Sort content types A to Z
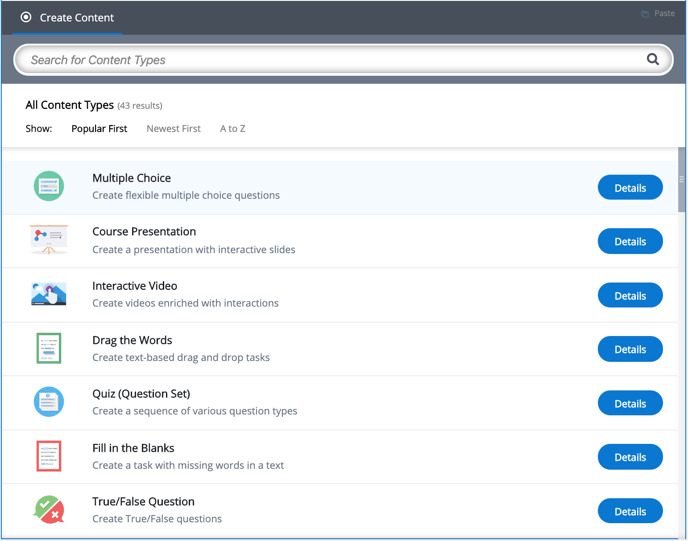The height and width of the screenshot is (541, 688). 232,129
